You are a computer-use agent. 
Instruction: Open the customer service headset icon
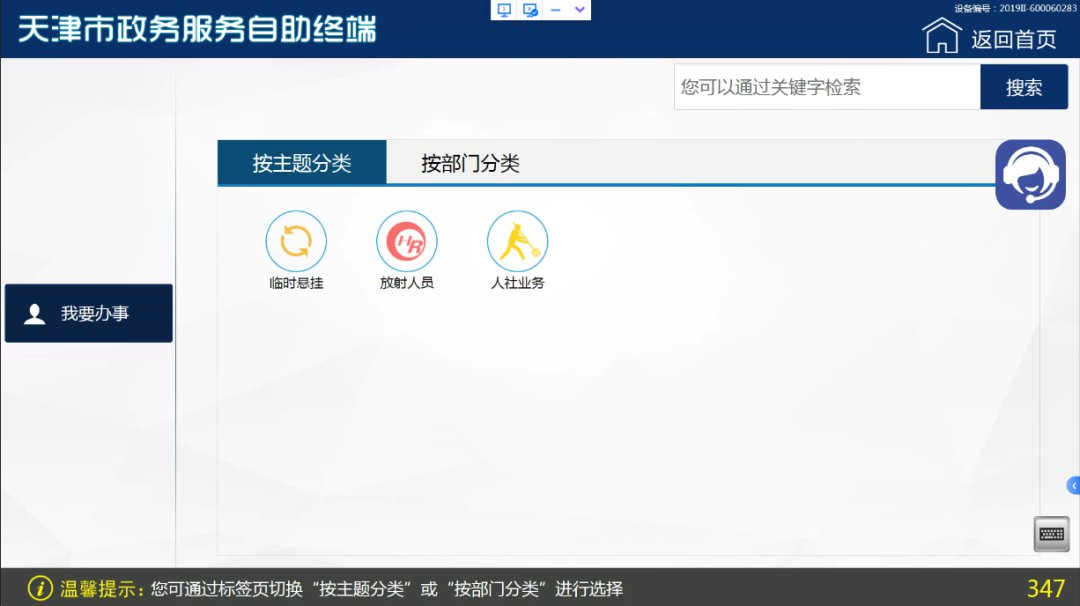coord(1030,175)
